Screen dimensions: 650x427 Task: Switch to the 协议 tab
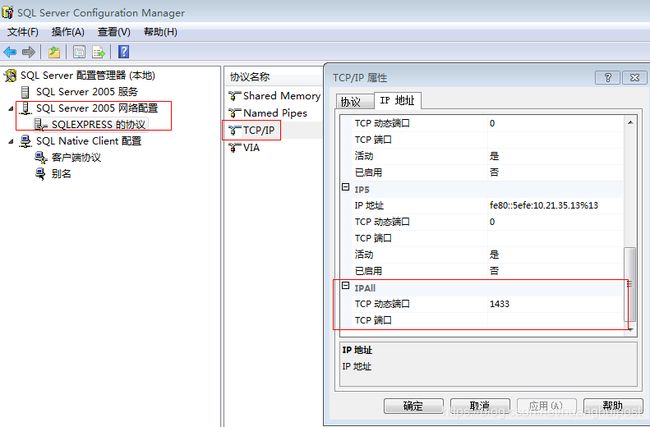354,102
